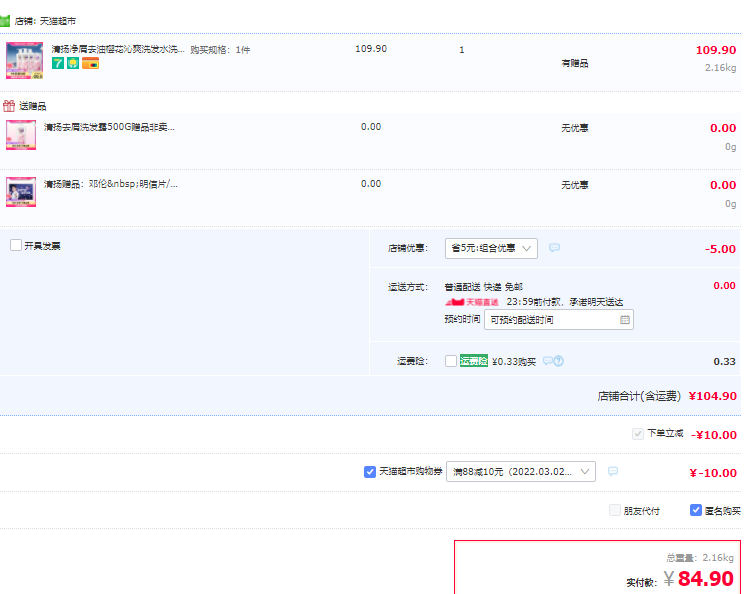Click the 有赠品 label in product row

[x=575, y=63]
